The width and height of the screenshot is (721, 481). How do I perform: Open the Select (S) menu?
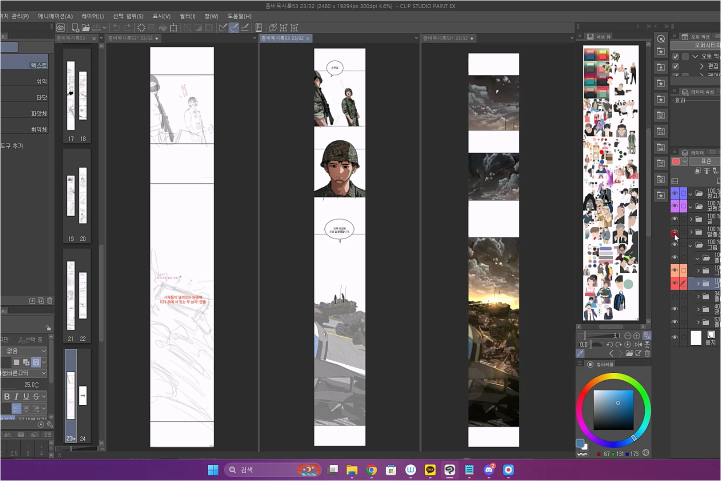[128, 16]
